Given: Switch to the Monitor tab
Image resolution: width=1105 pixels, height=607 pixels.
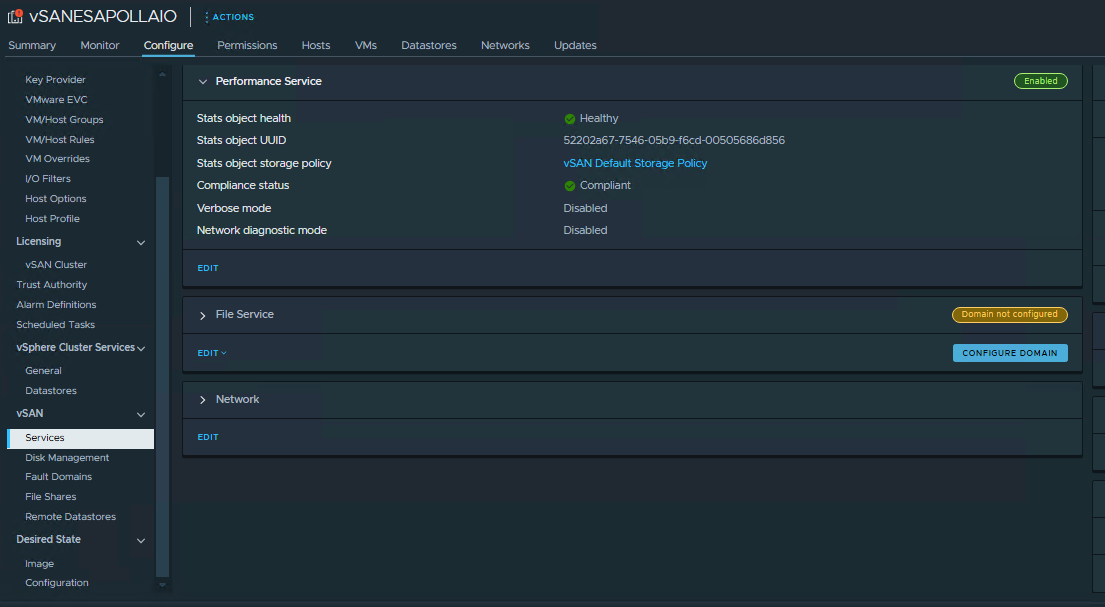Looking at the screenshot, I should coord(99,45).
